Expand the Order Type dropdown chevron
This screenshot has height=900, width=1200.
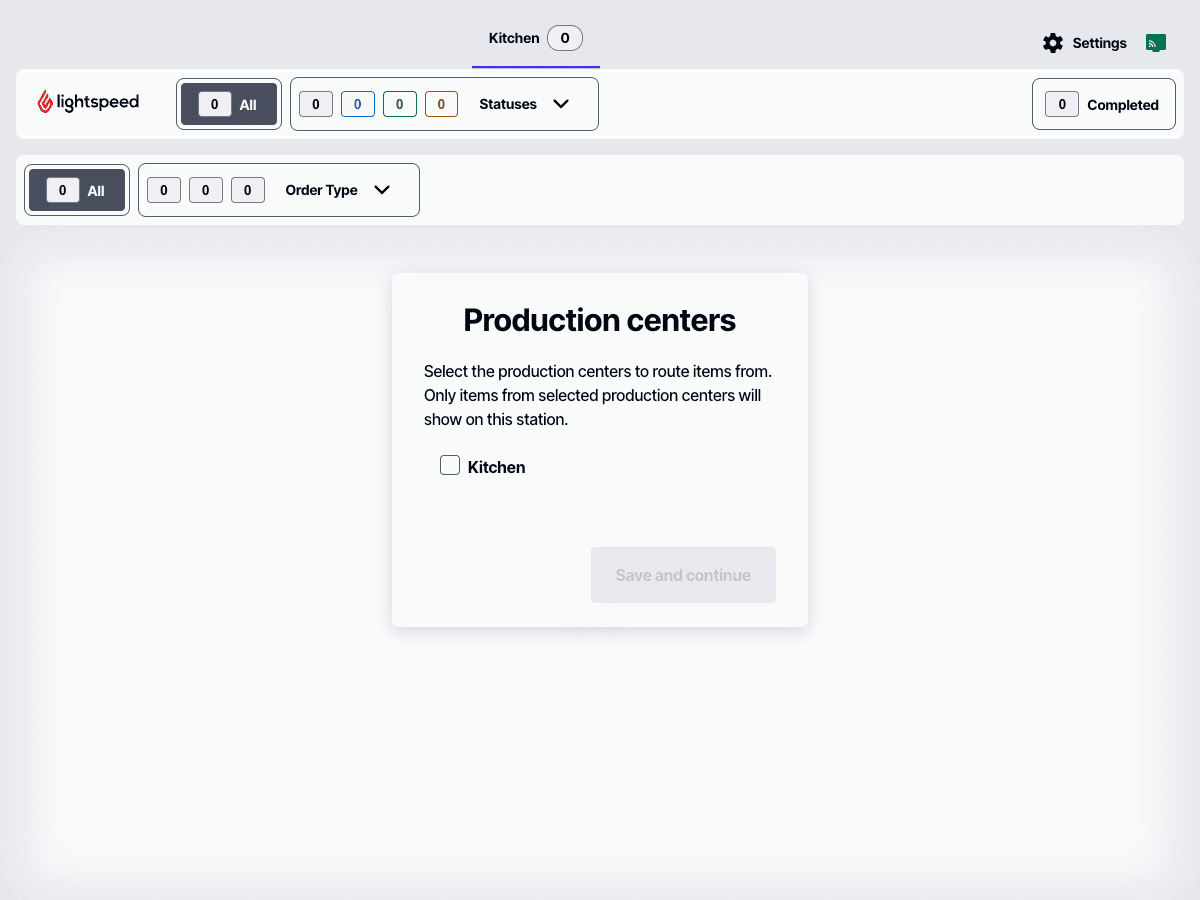pos(382,190)
